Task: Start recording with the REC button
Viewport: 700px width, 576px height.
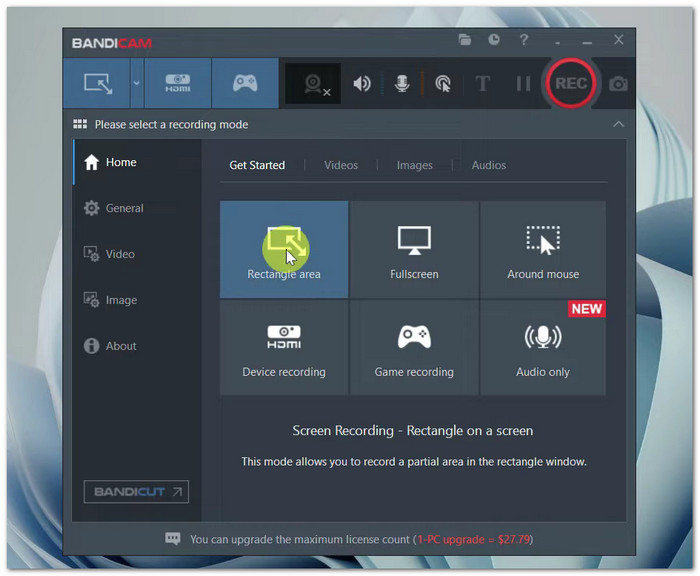Action: click(x=571, y=83)
